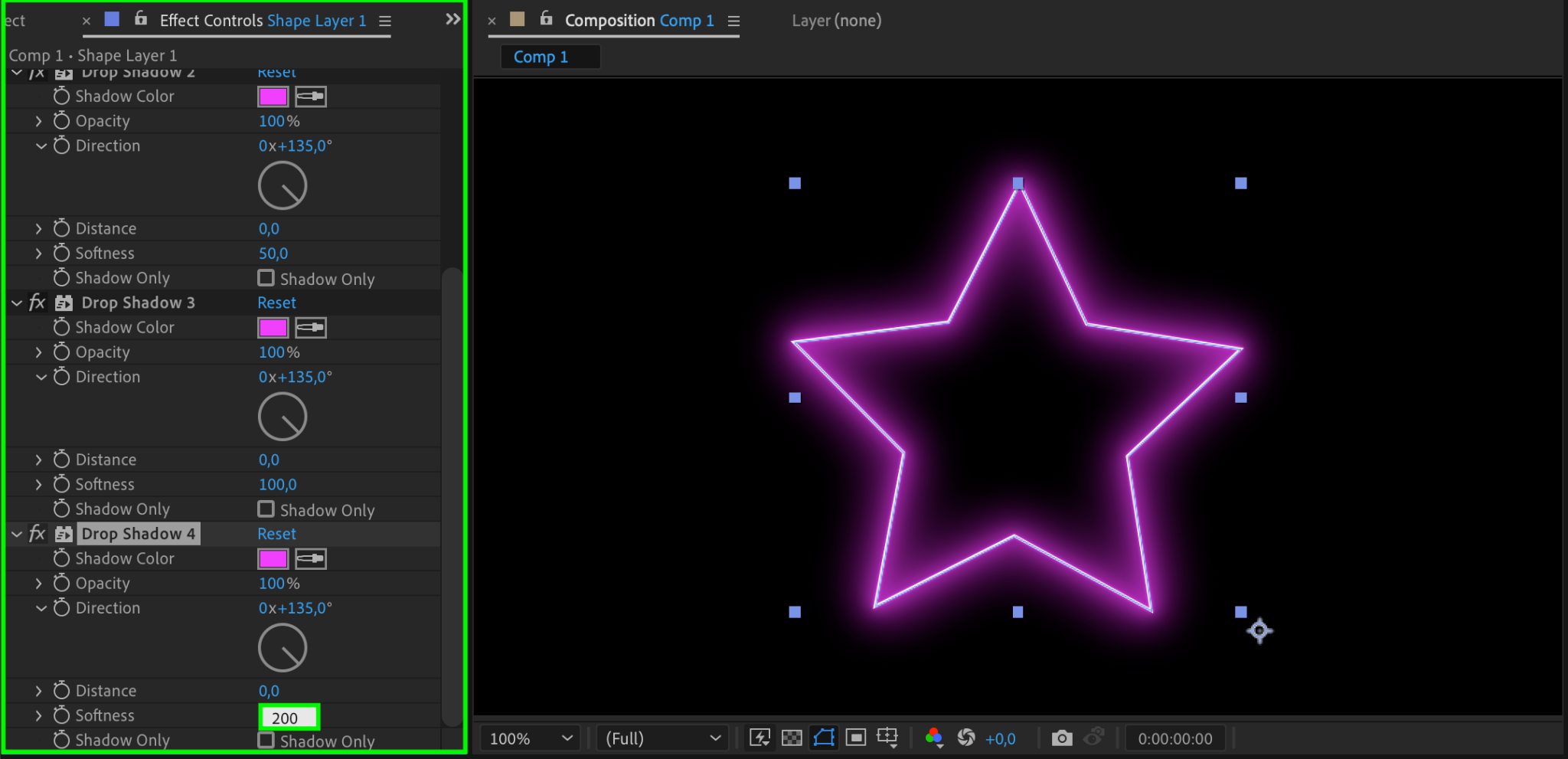Screen dimensions: 1568x759
Task: Enable Shadow Only for Drop Shadow 3
Action: coord(266,509)
